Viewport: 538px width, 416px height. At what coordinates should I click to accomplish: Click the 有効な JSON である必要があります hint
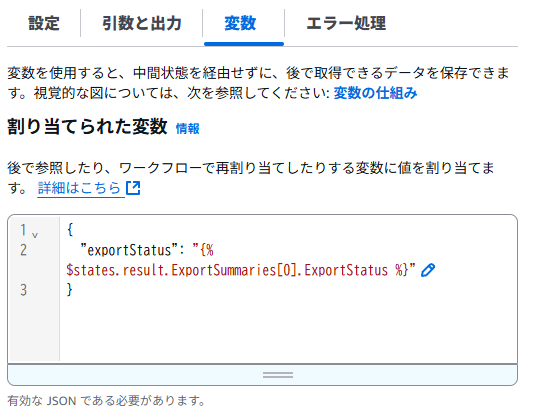pos(106,401)
